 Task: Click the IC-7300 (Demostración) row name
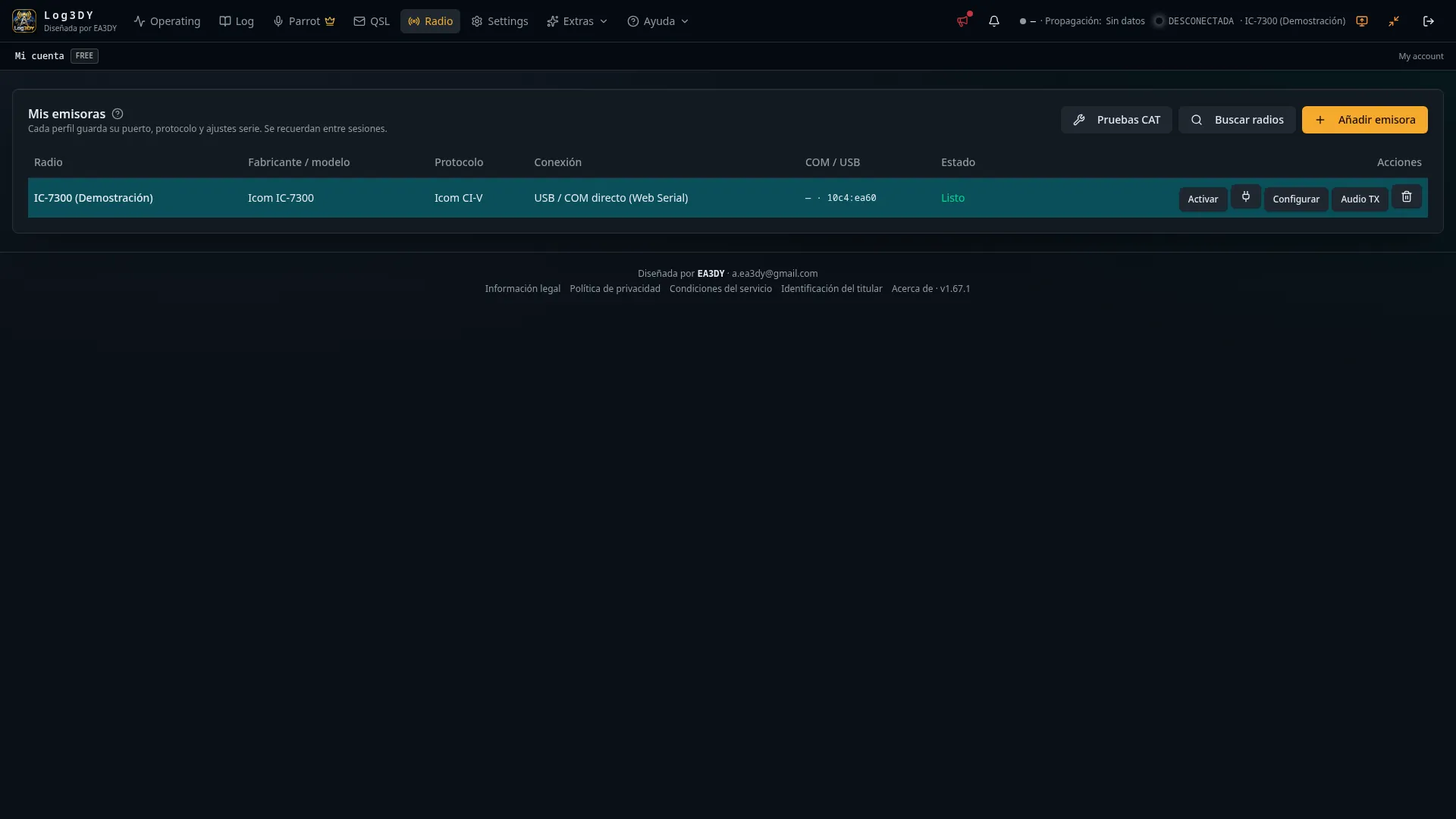93,198
